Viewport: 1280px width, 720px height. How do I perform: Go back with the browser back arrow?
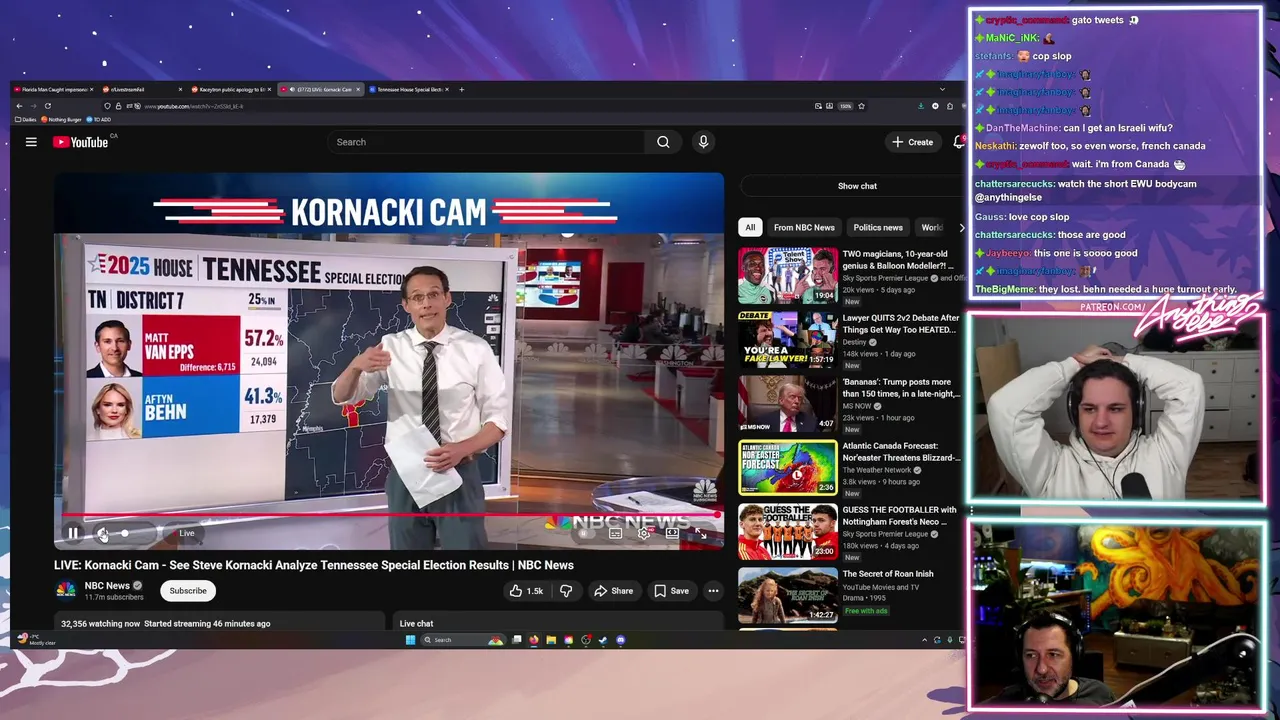19,106
